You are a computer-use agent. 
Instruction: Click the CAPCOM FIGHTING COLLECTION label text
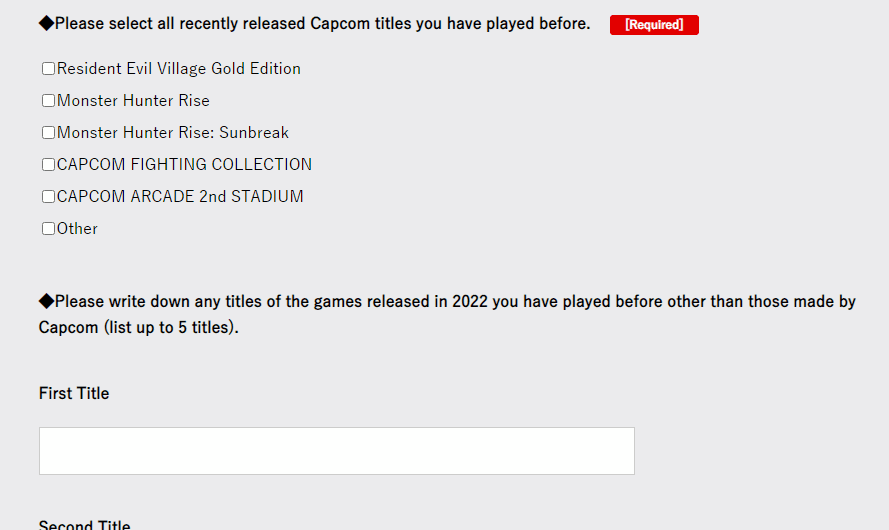click(184, 164)
